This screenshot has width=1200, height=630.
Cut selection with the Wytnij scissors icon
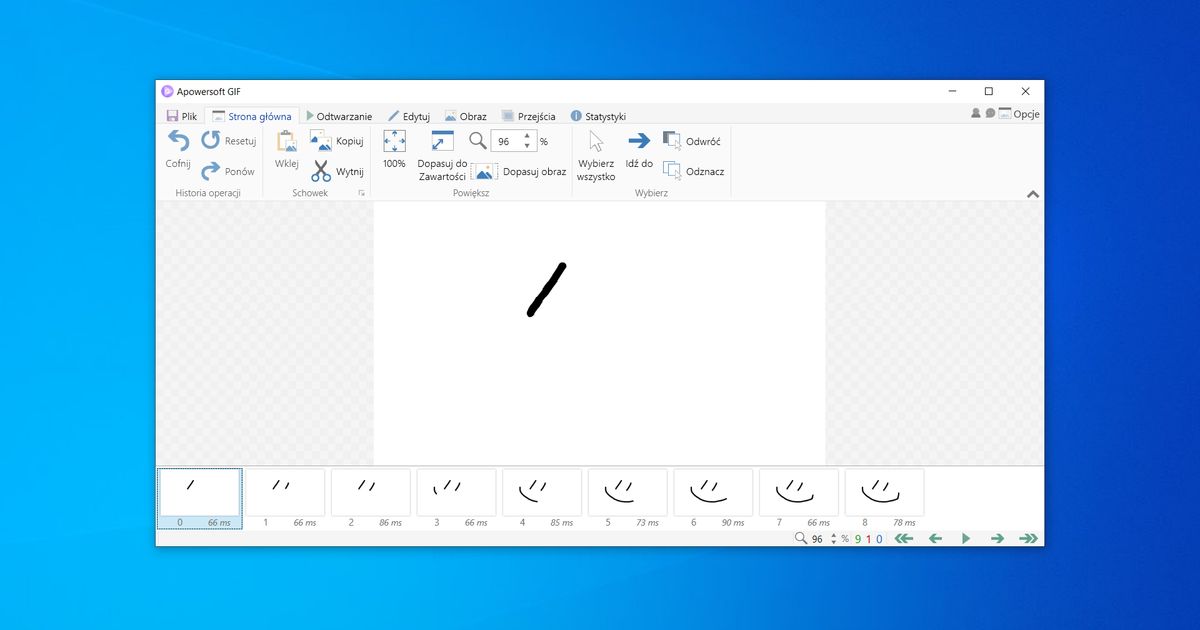[320, 170]
